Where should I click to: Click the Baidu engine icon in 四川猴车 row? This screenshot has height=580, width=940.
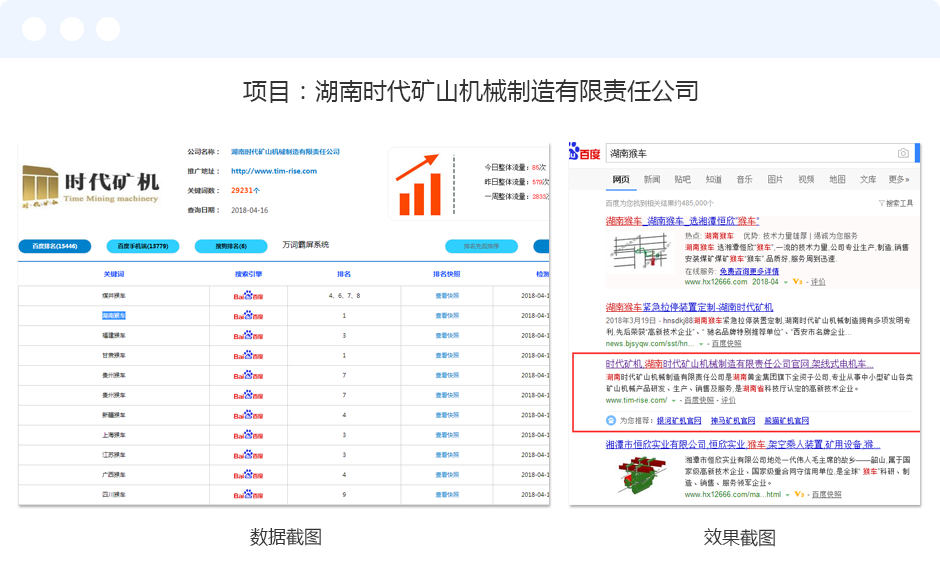(x=248, y=494)
